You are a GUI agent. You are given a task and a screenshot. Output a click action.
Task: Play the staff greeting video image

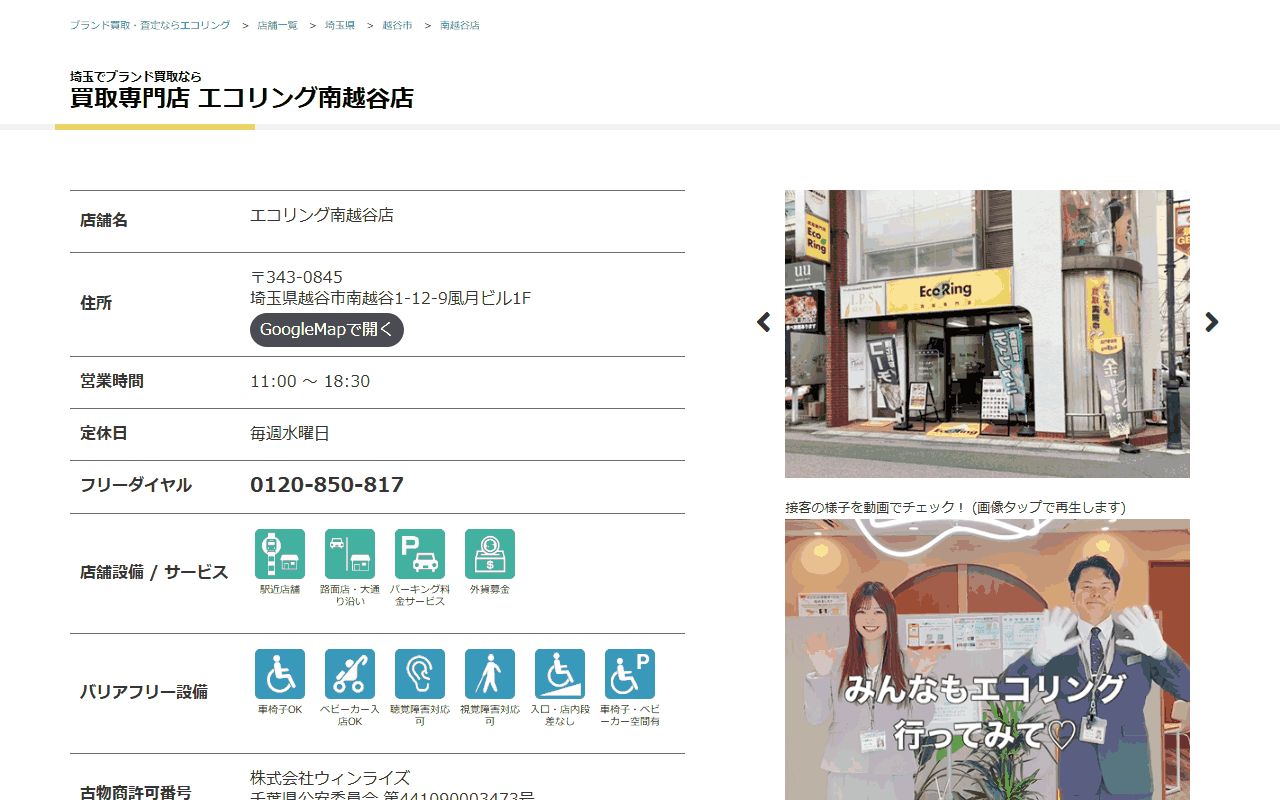(x=987, y=660)
